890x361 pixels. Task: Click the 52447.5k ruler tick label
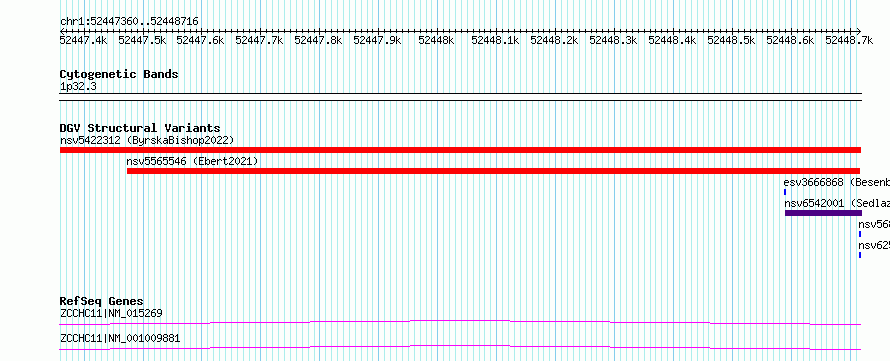coord(142,40)
